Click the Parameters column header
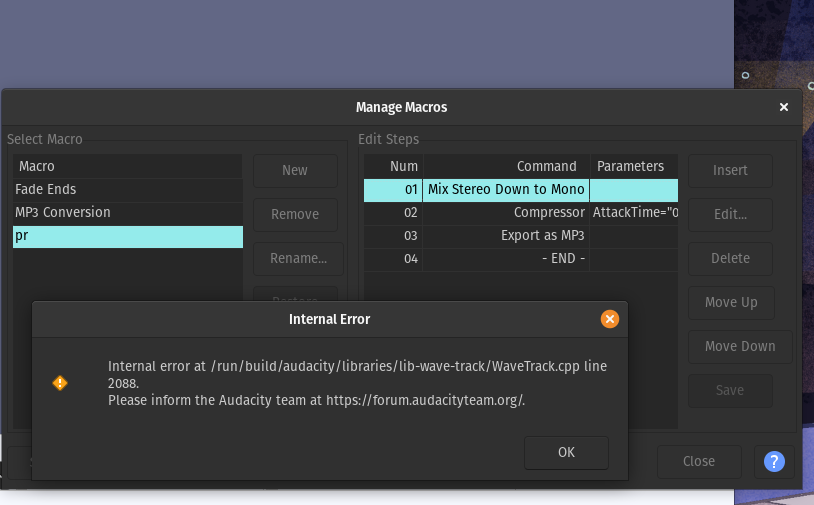Image resolution: width=814 pixels, height=505 pixels. (634, 166)
